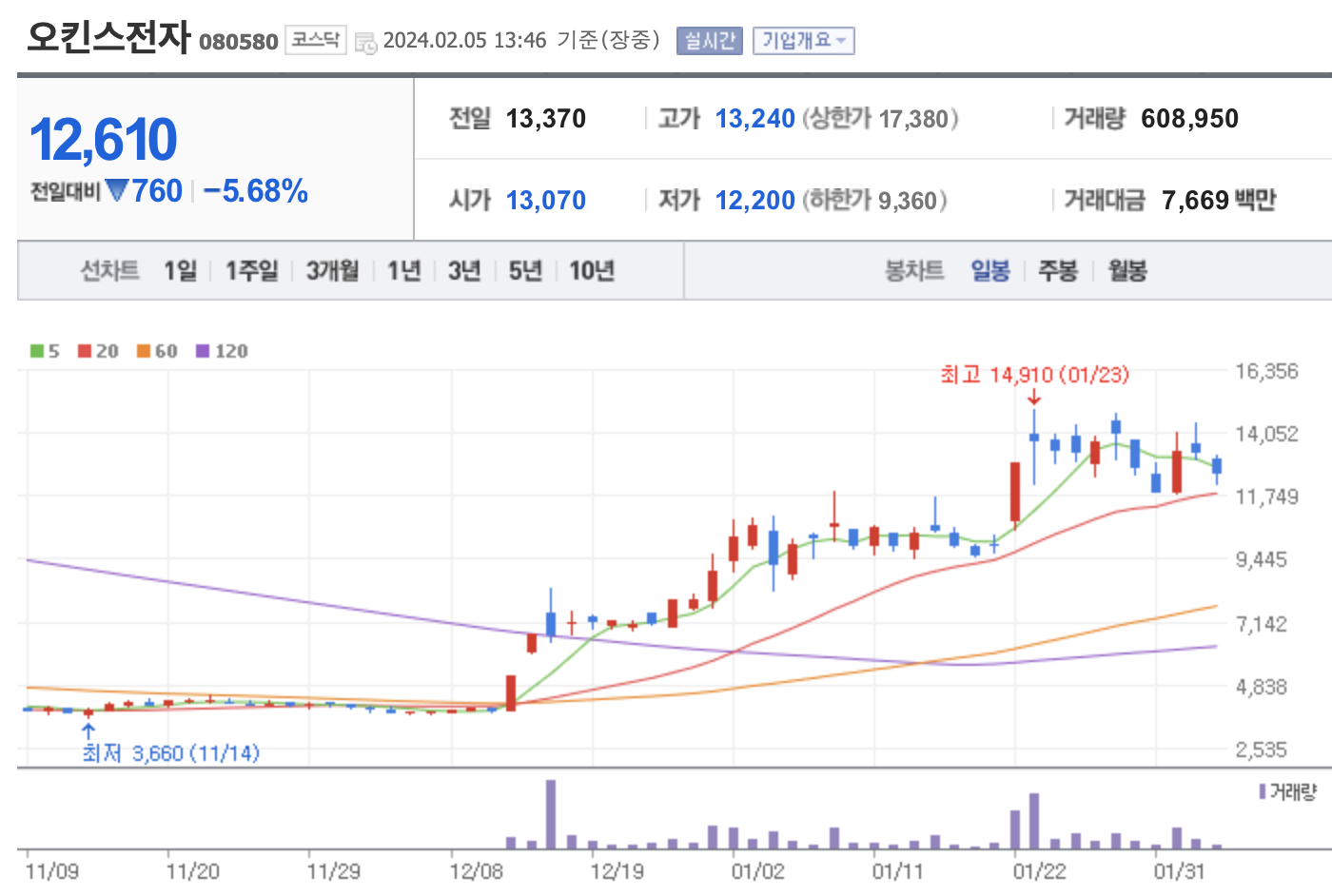The width and height of the screenshot is (1332, 896).
Task: Click the high price 13,240
Action: click(754, 119)
